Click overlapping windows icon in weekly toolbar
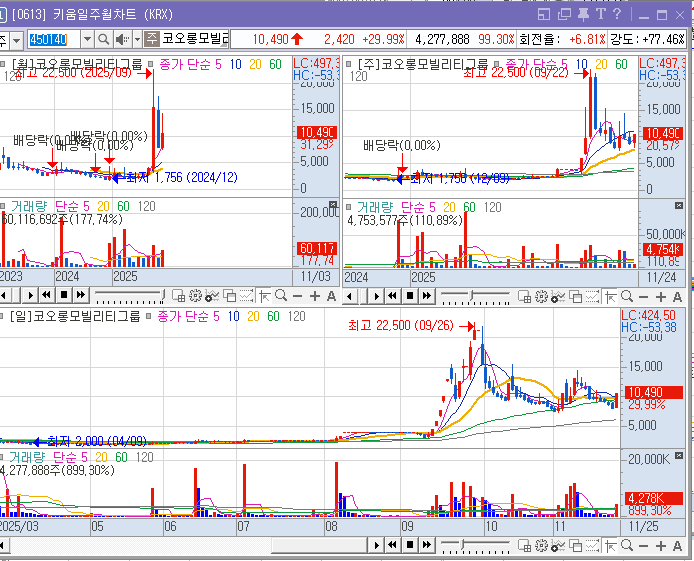 click(575, 296)
